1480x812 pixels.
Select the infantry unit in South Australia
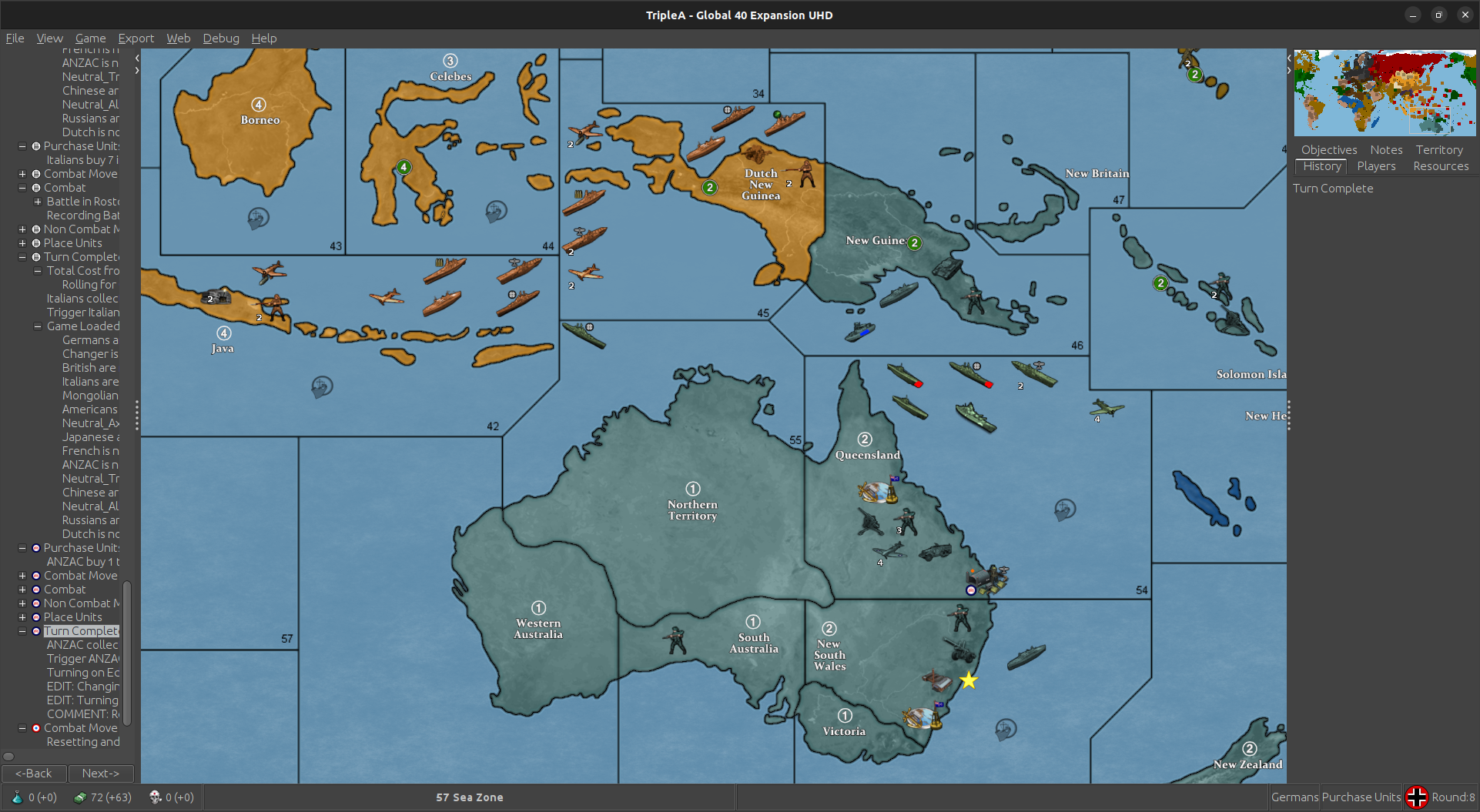coord(676,640)
